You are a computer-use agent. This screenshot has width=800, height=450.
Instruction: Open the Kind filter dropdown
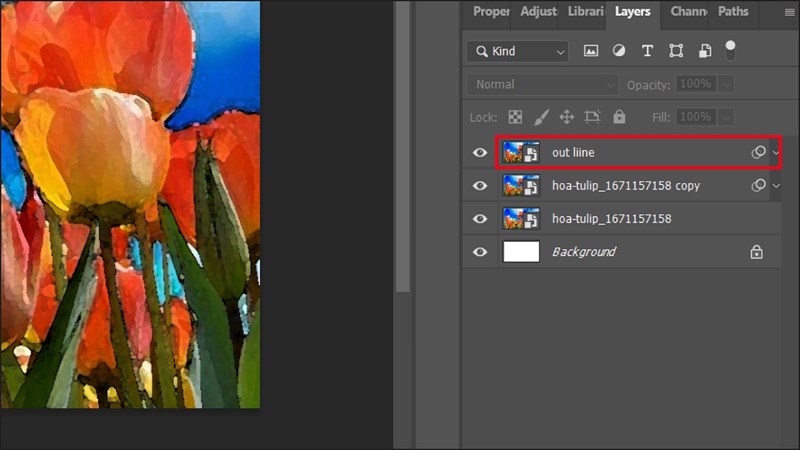517,52
